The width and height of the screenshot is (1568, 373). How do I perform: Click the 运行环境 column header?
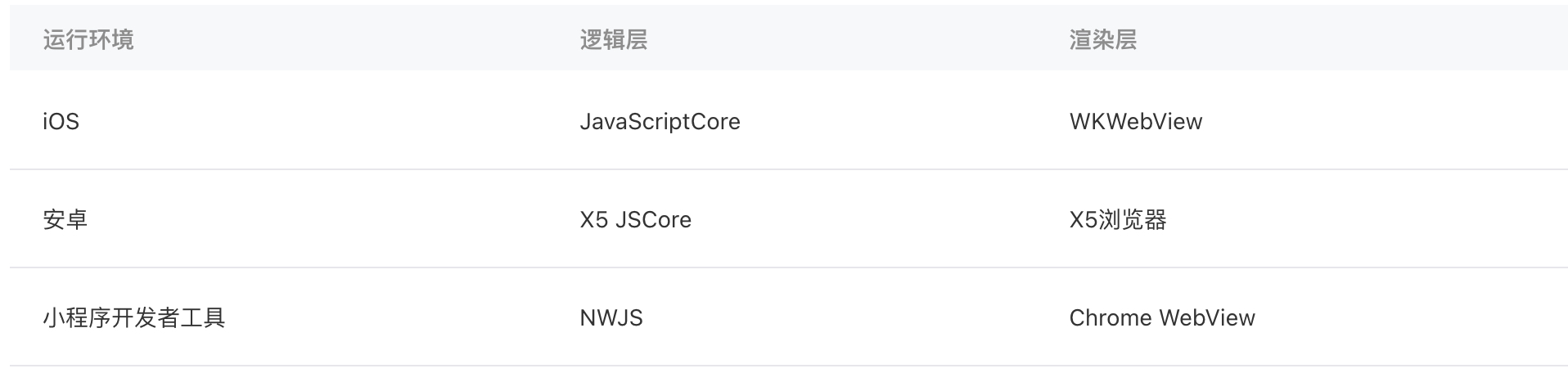click(x=88, y=40)
